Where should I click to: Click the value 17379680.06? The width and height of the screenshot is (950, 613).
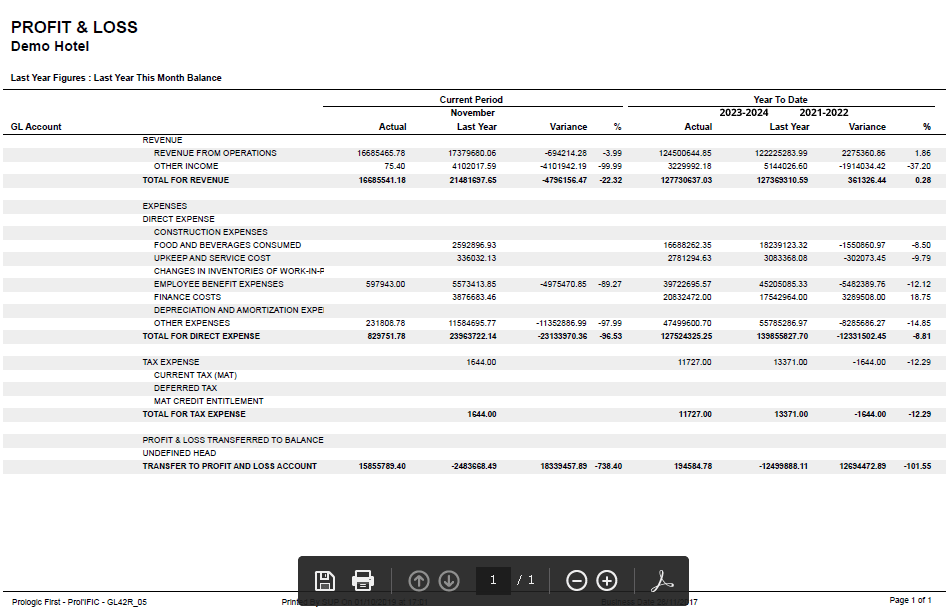(x=472, y=153)
